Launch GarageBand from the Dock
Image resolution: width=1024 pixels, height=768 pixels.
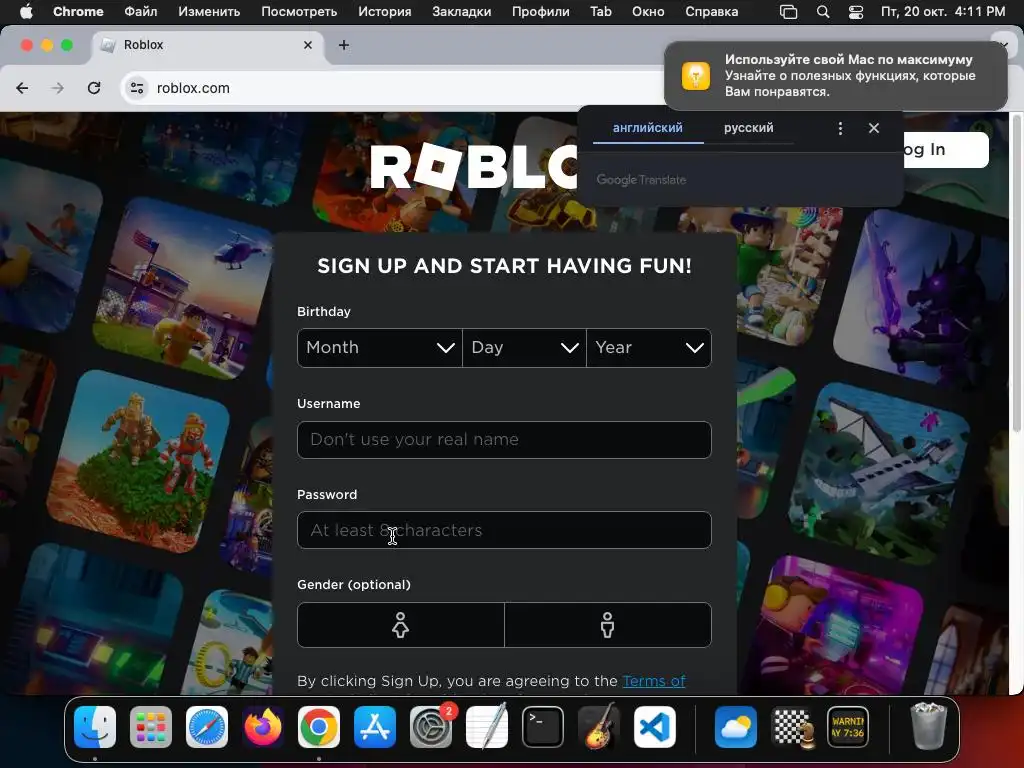pos(599,727)
